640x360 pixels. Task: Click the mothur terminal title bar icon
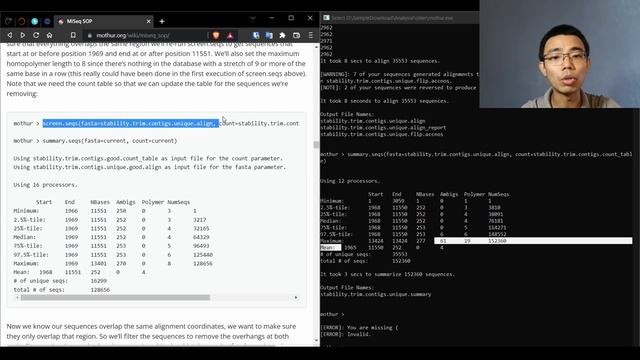326,18
